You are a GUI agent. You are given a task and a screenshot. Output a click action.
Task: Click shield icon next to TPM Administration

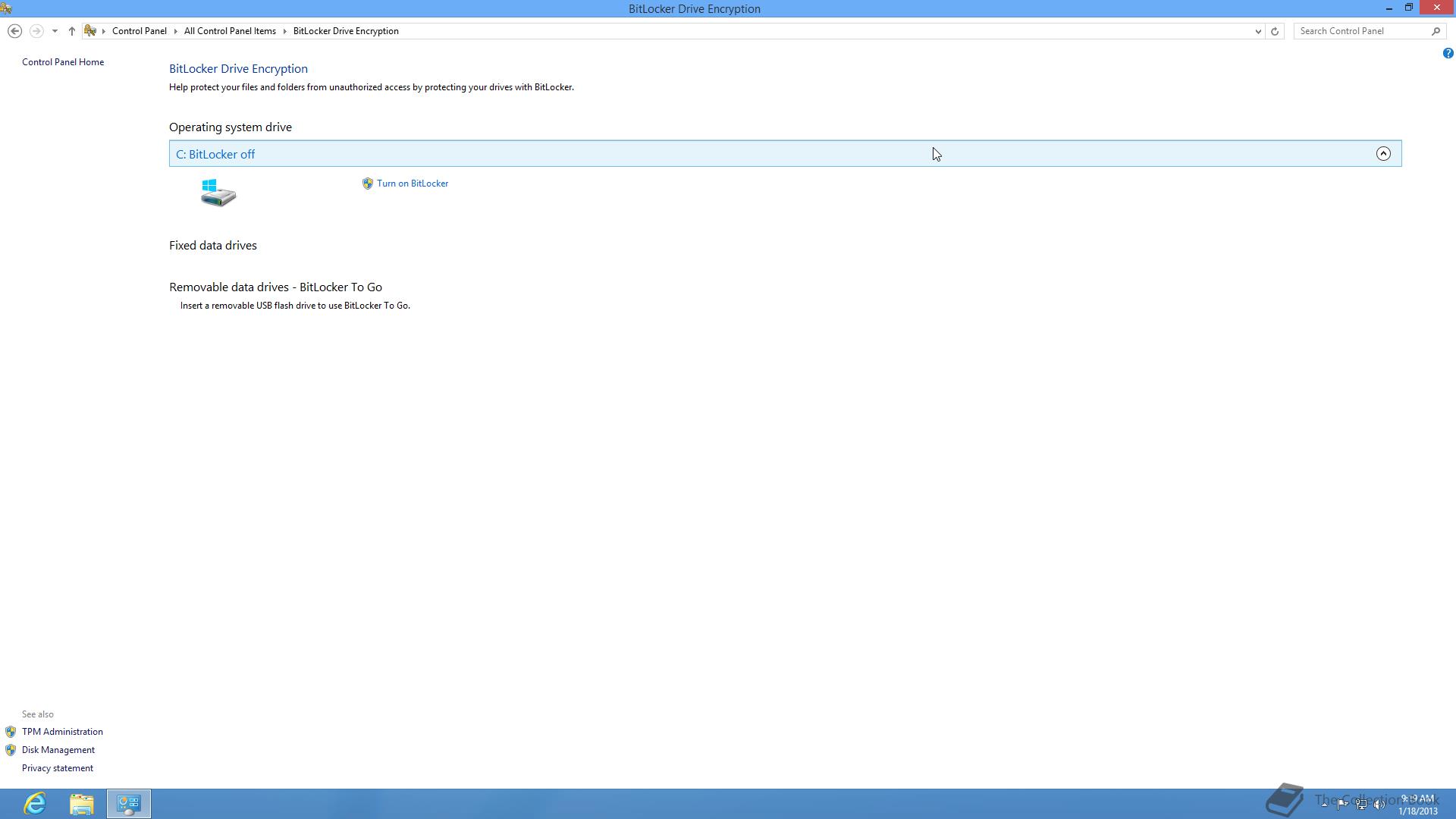point(11,732)
